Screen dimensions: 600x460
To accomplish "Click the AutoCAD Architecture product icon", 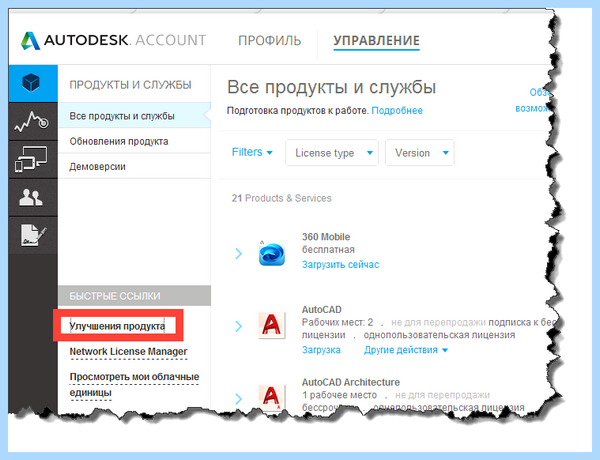I will [272, 397].
